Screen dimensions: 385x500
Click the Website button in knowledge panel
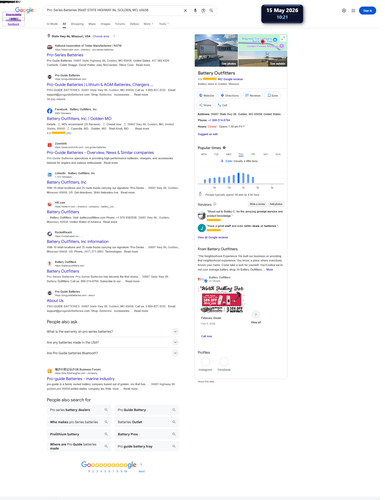207,95
